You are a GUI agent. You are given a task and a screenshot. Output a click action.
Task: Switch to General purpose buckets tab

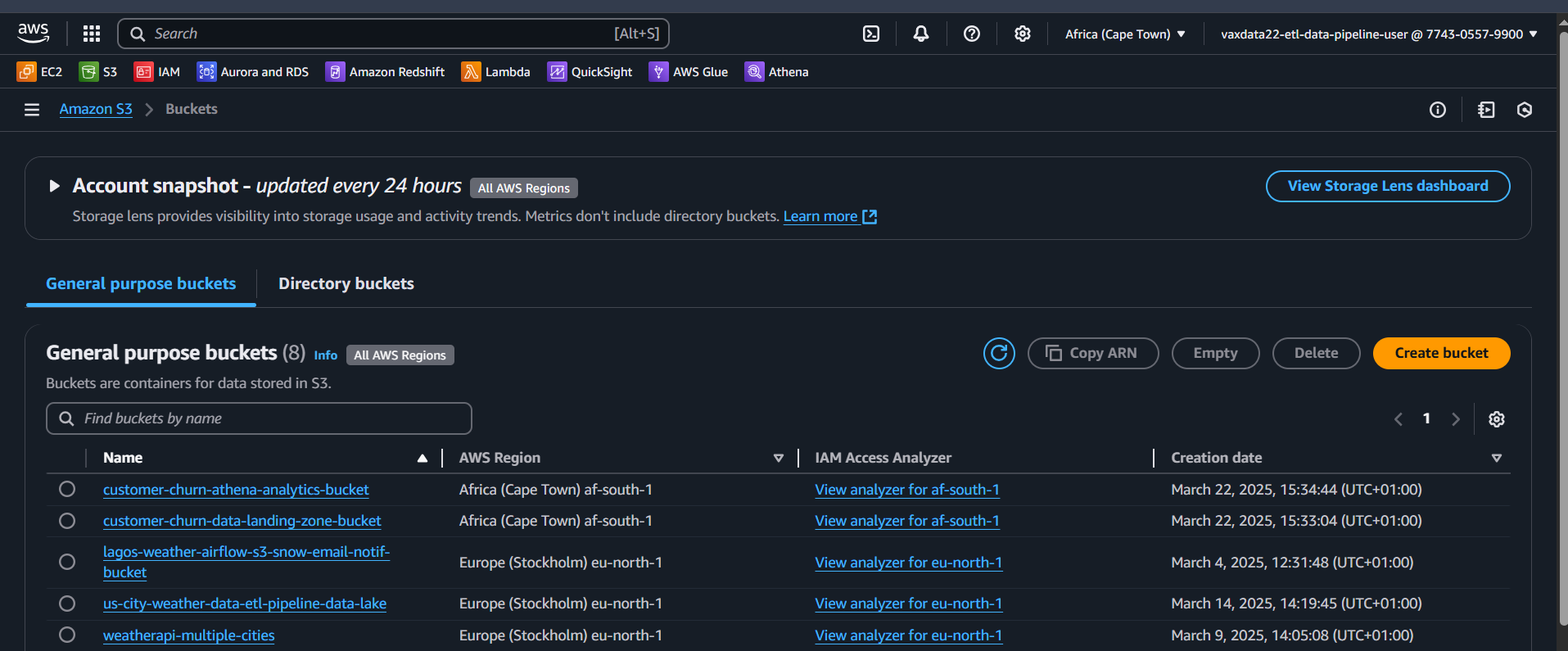141,284
